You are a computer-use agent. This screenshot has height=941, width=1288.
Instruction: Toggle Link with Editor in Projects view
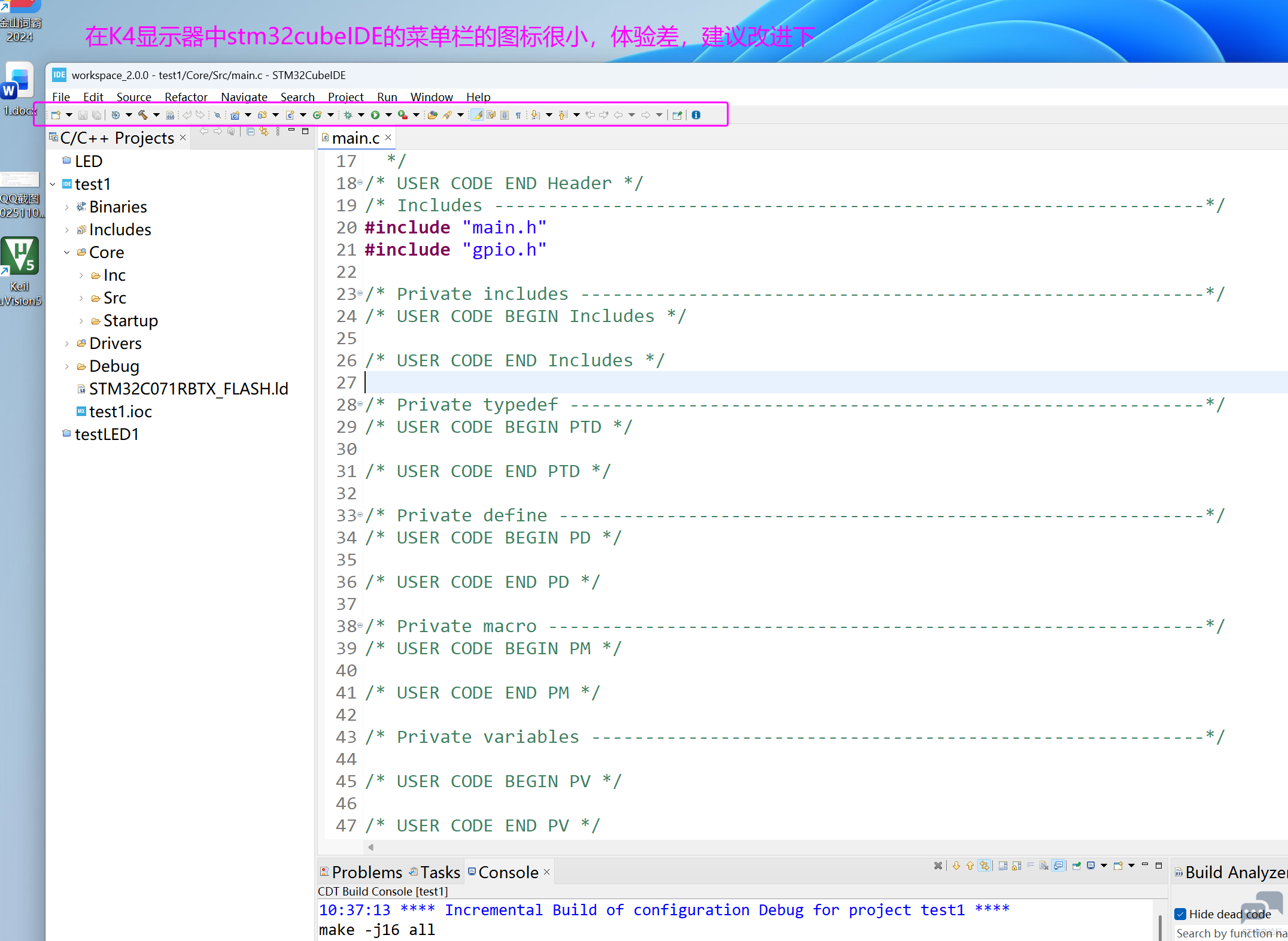click(x=263, y=132)
